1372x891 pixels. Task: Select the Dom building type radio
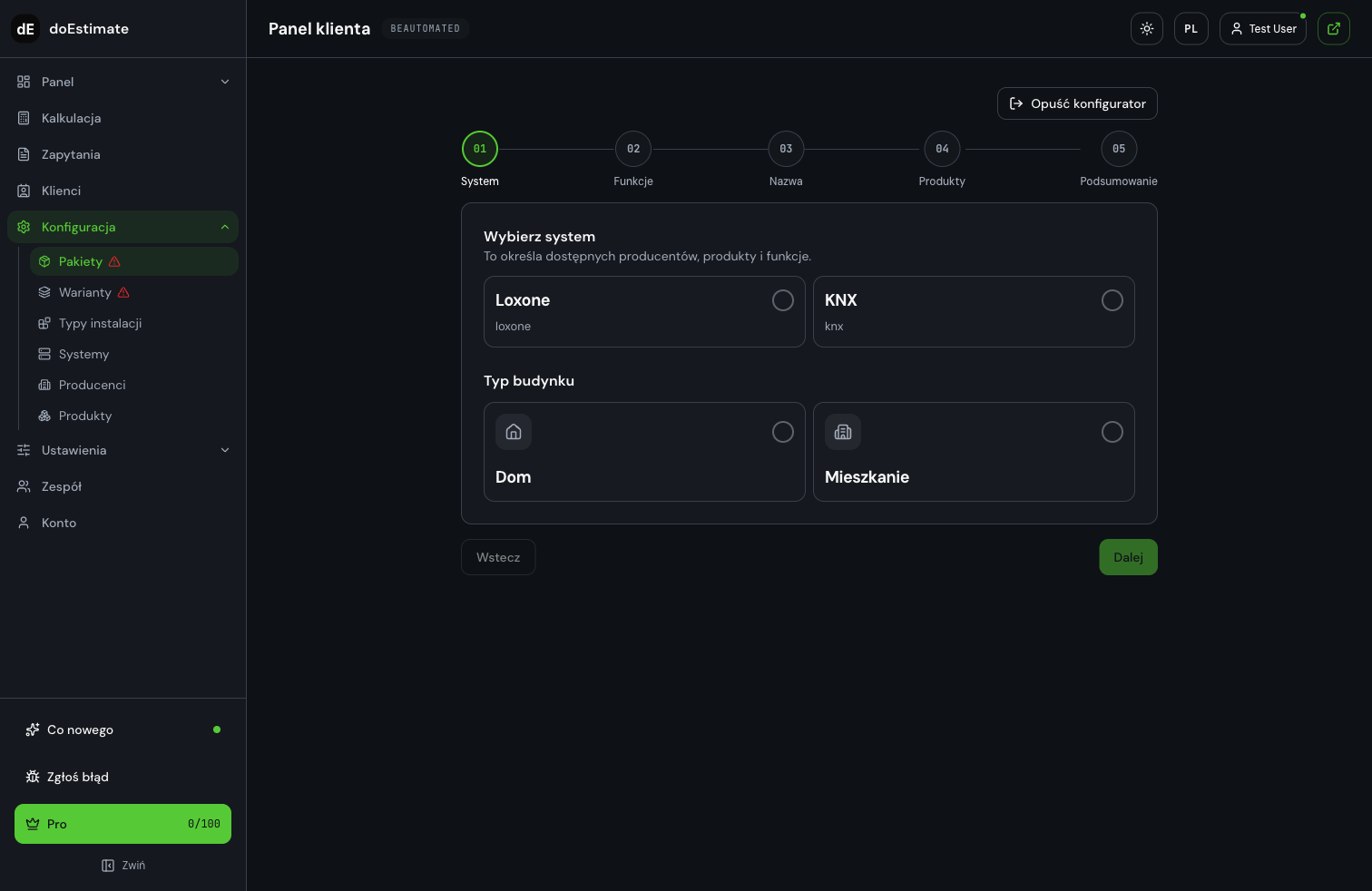[783, 432]
